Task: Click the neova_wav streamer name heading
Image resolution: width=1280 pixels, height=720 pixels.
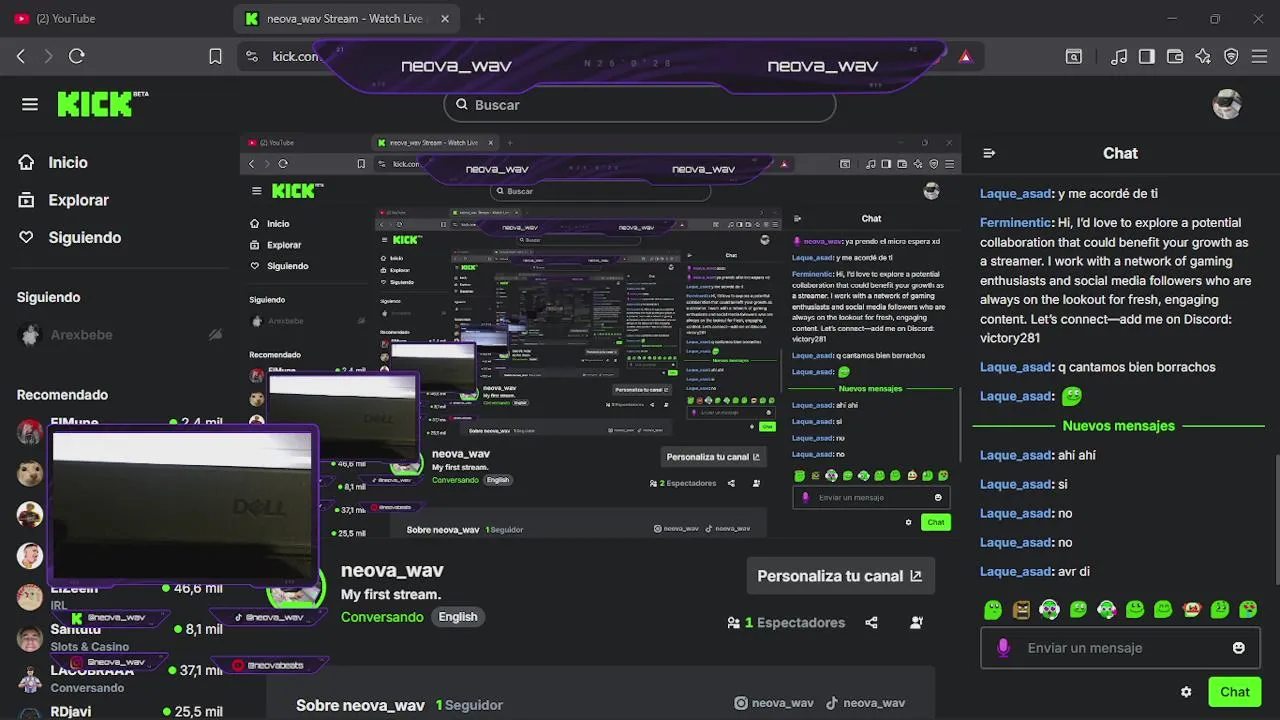Action: click(x=392, y=570)
